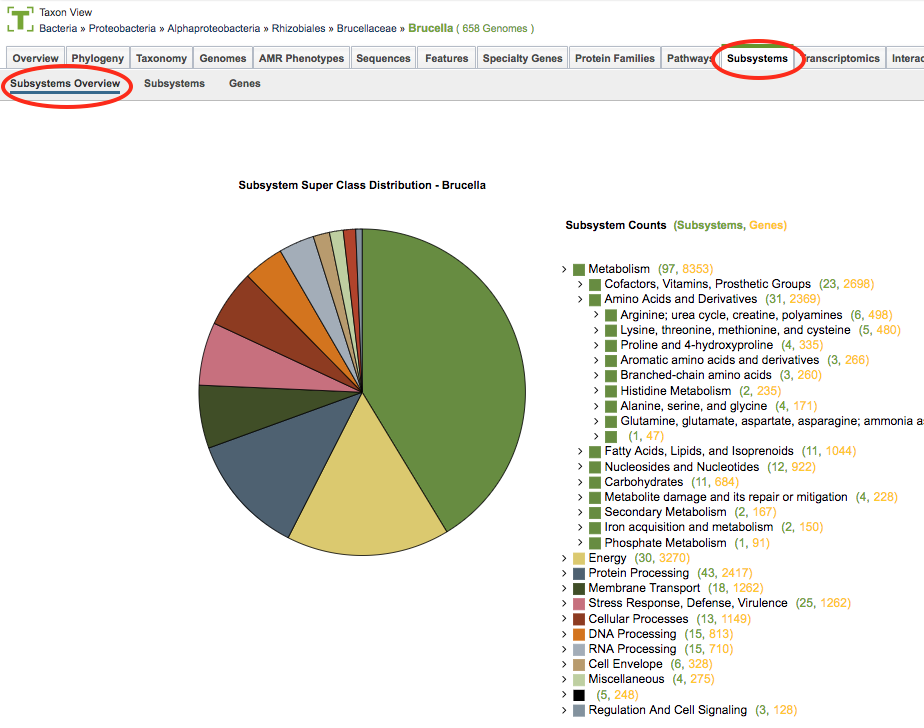Open the Brucellaceae breadcrumb link
Screen dimensions: 924x728
[x=367, y=28]
